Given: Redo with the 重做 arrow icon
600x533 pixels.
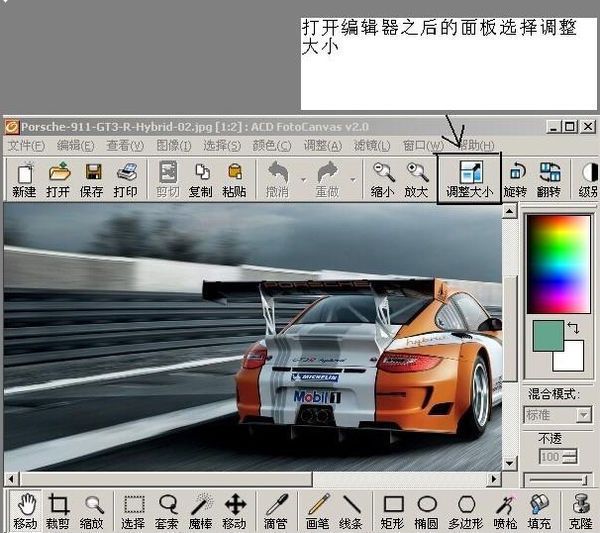Looking at the screenshot, I should [328, 179].
